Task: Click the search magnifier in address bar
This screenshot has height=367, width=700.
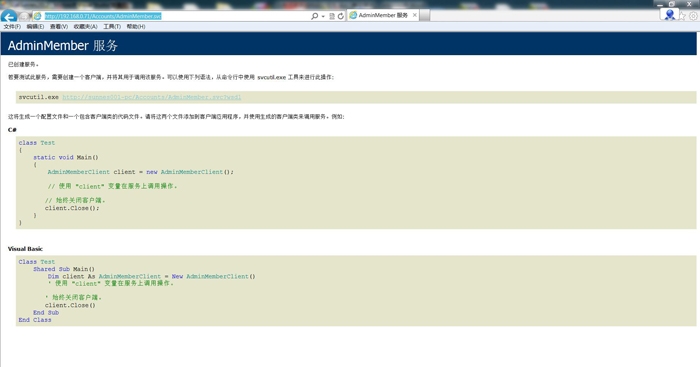Action: coord(315,16)
